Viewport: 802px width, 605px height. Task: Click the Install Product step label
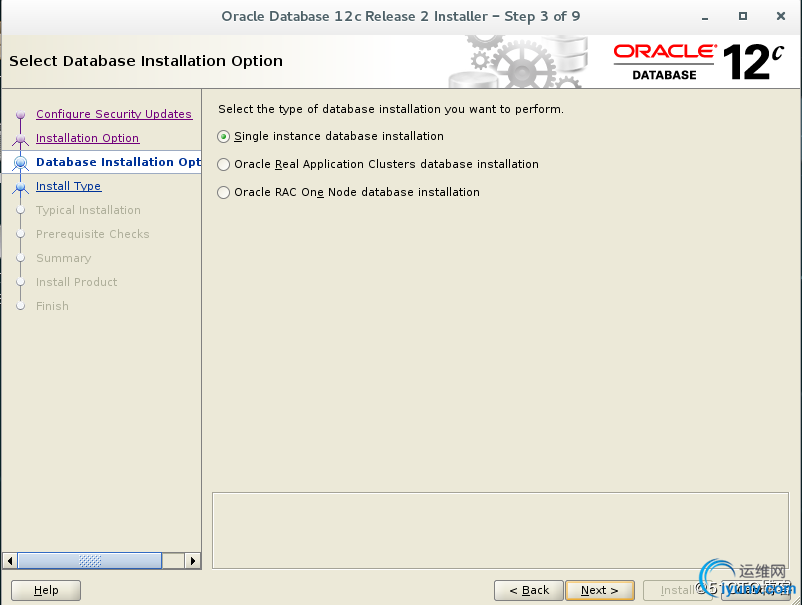pos(76,282)
